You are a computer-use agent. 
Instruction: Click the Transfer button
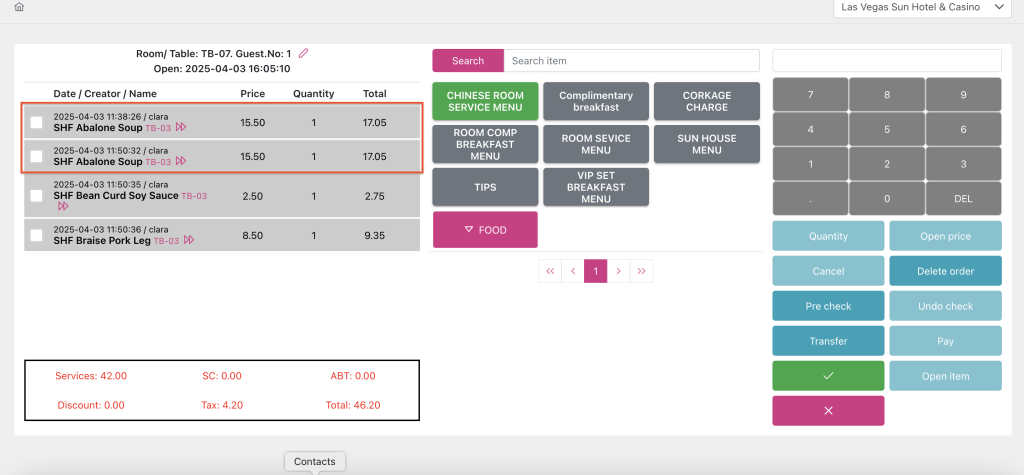coord(827,341)
